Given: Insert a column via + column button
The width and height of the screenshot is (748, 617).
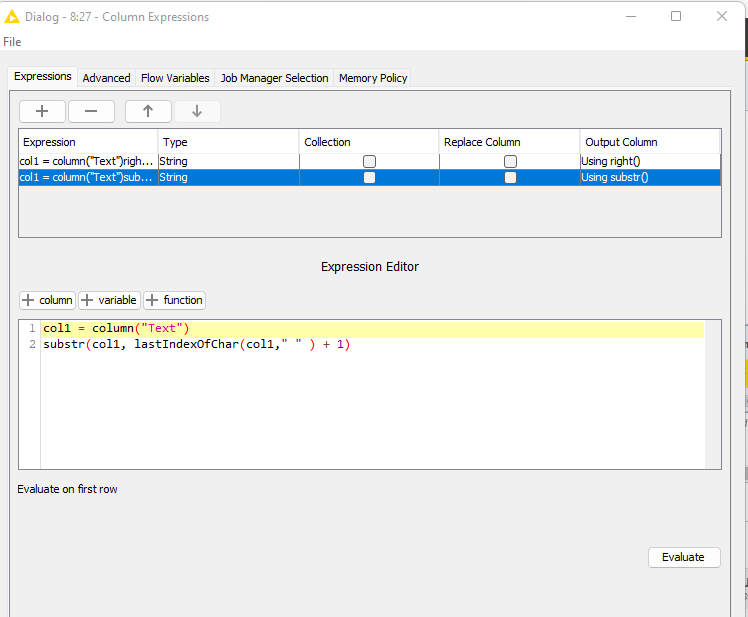Looking at the screenshot, I should coord(47,300).
